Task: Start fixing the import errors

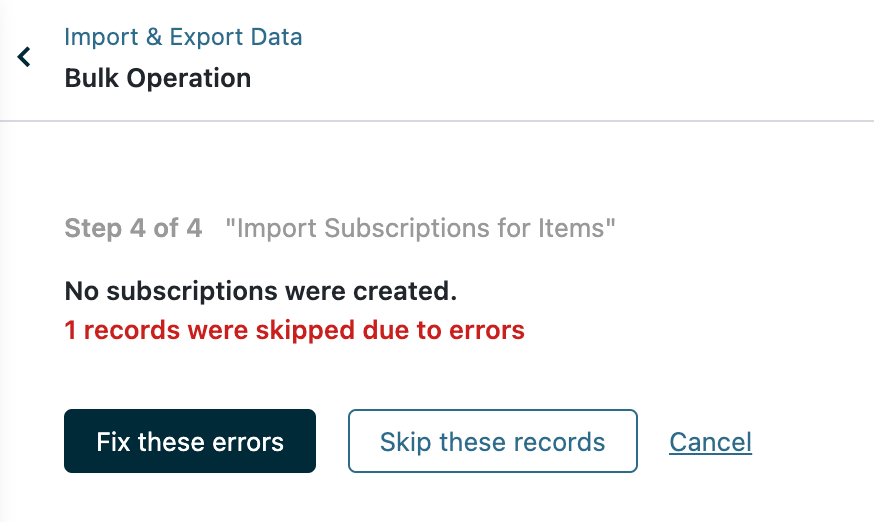Action: pos(190,441)
